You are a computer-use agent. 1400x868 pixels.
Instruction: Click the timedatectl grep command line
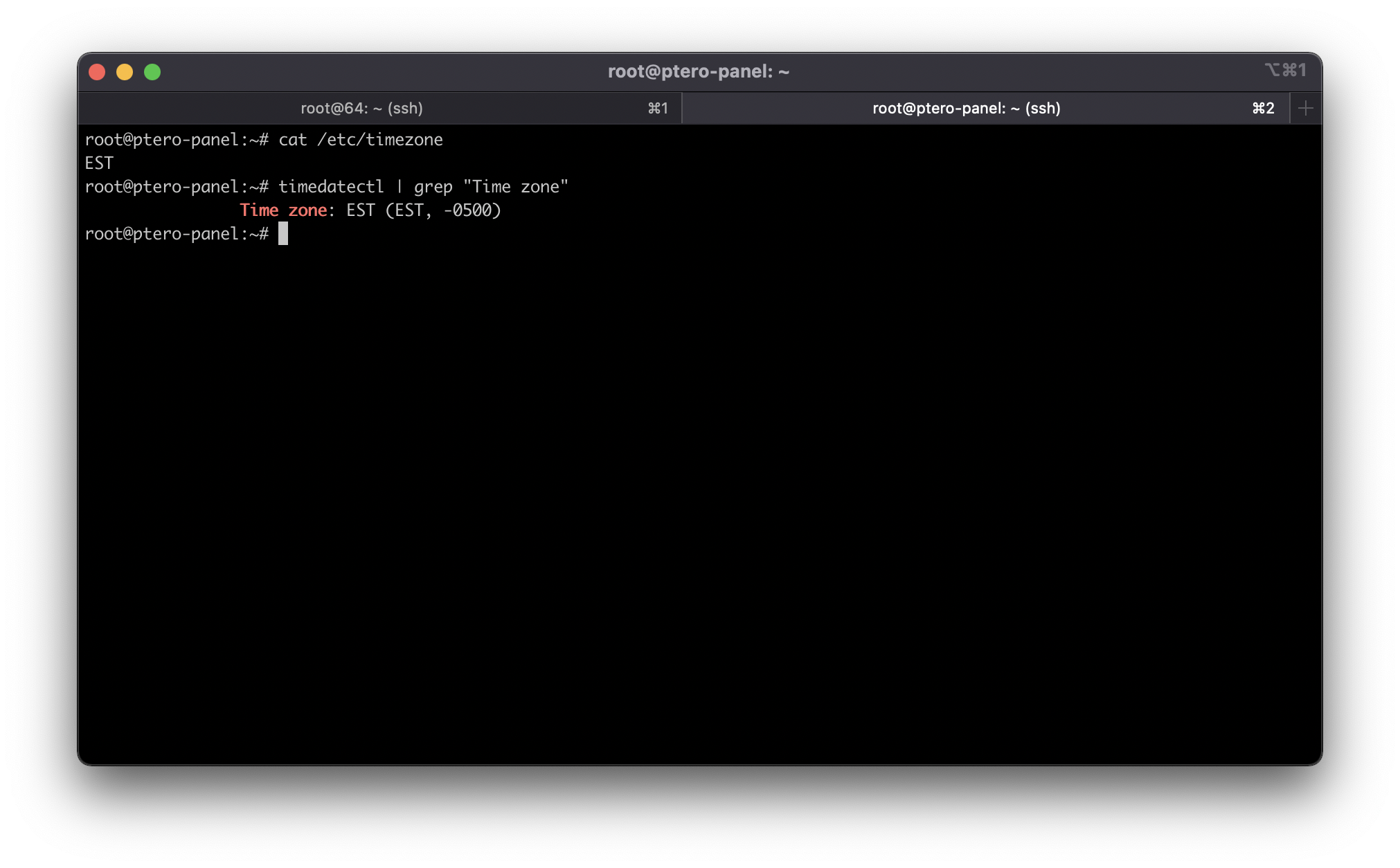pos(326,187)
